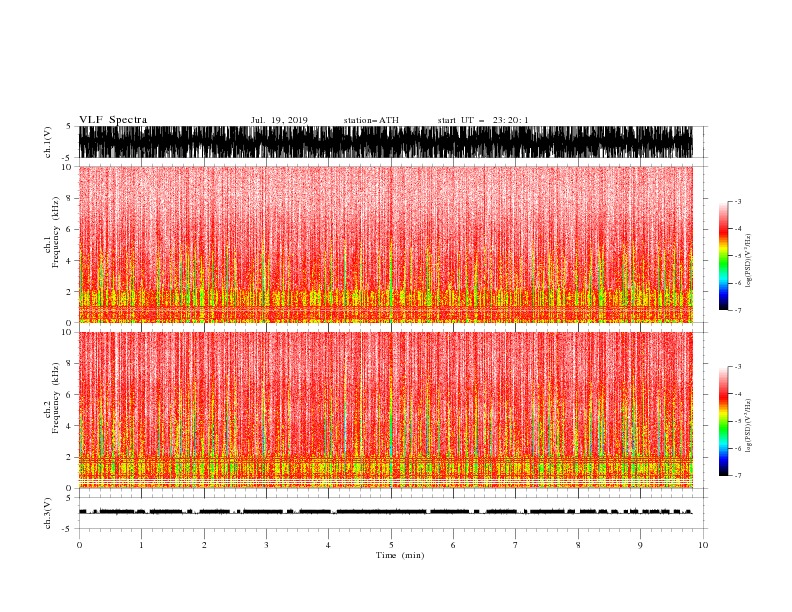Viewport: 792px width, 612px height.
Task: Click inside the ch.2 spectrogram panel
Action: [386, 410]
